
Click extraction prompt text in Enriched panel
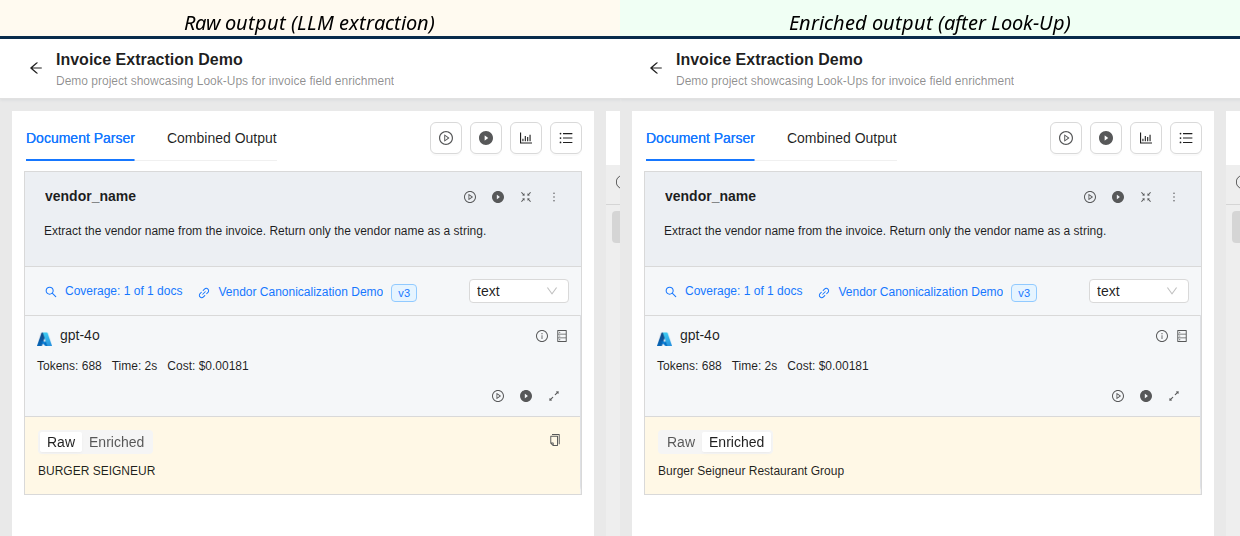885,231
